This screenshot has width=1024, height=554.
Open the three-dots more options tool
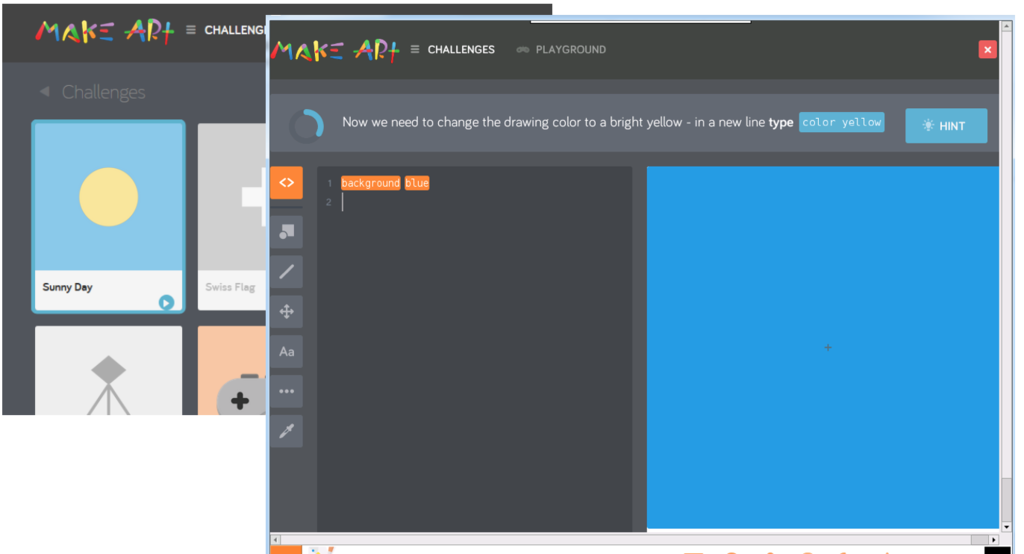pos(287,391)
